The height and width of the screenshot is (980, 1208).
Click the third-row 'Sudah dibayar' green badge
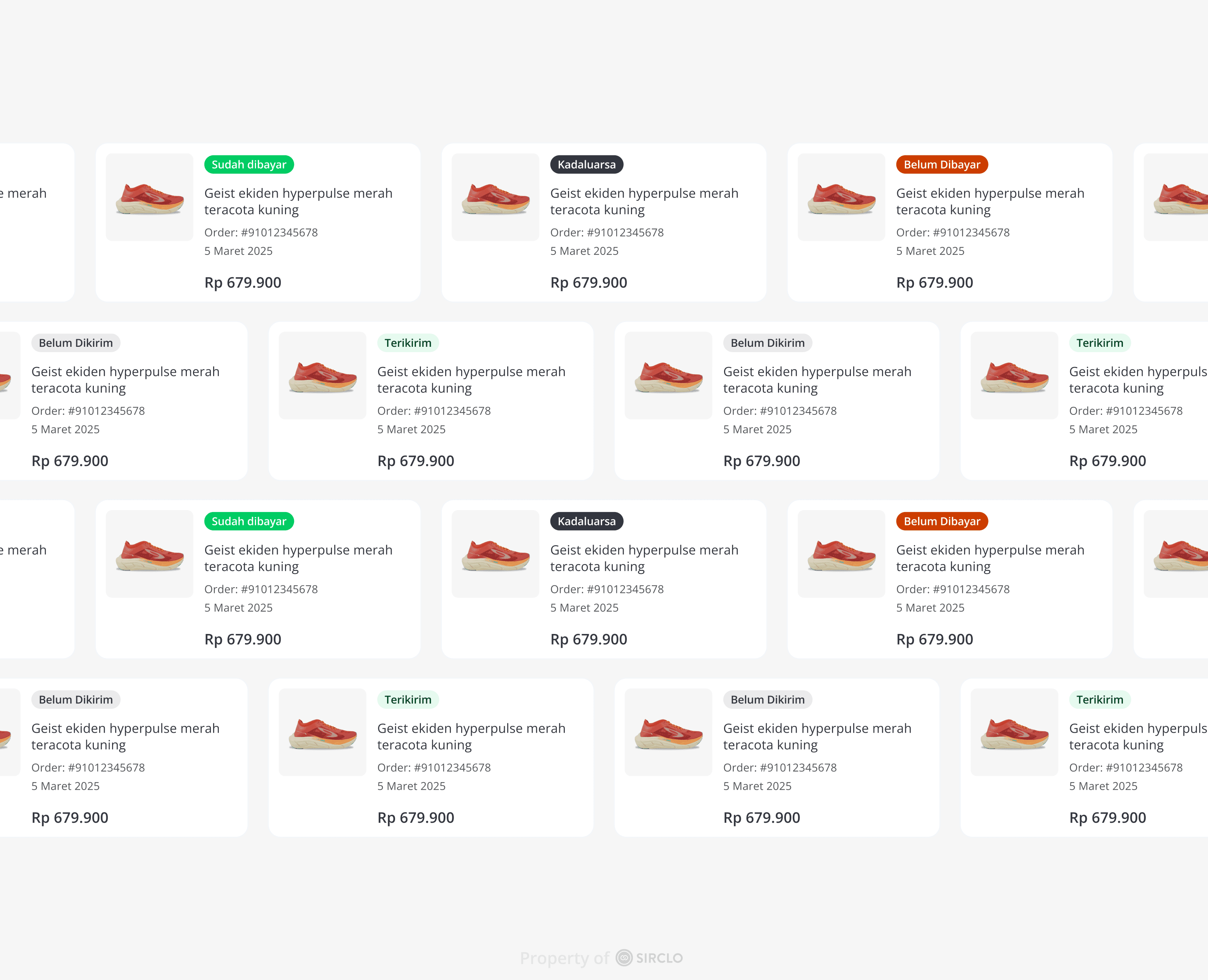click(x=249, y=521)
